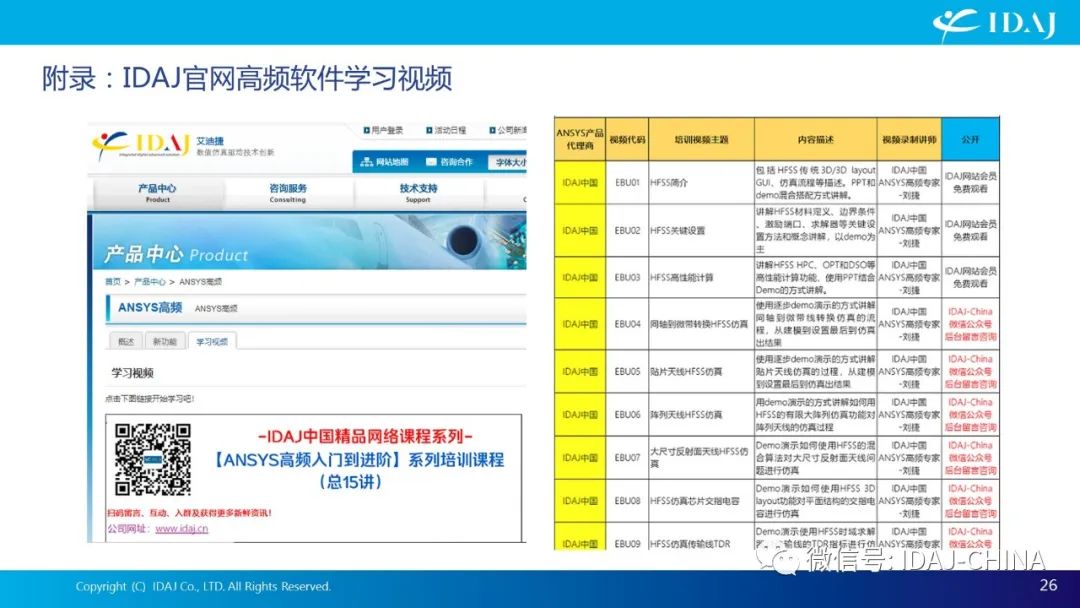This screenshot has width=1080, height=608.
Task: Click the ANSYS高频 section heading
Action: 150,307
